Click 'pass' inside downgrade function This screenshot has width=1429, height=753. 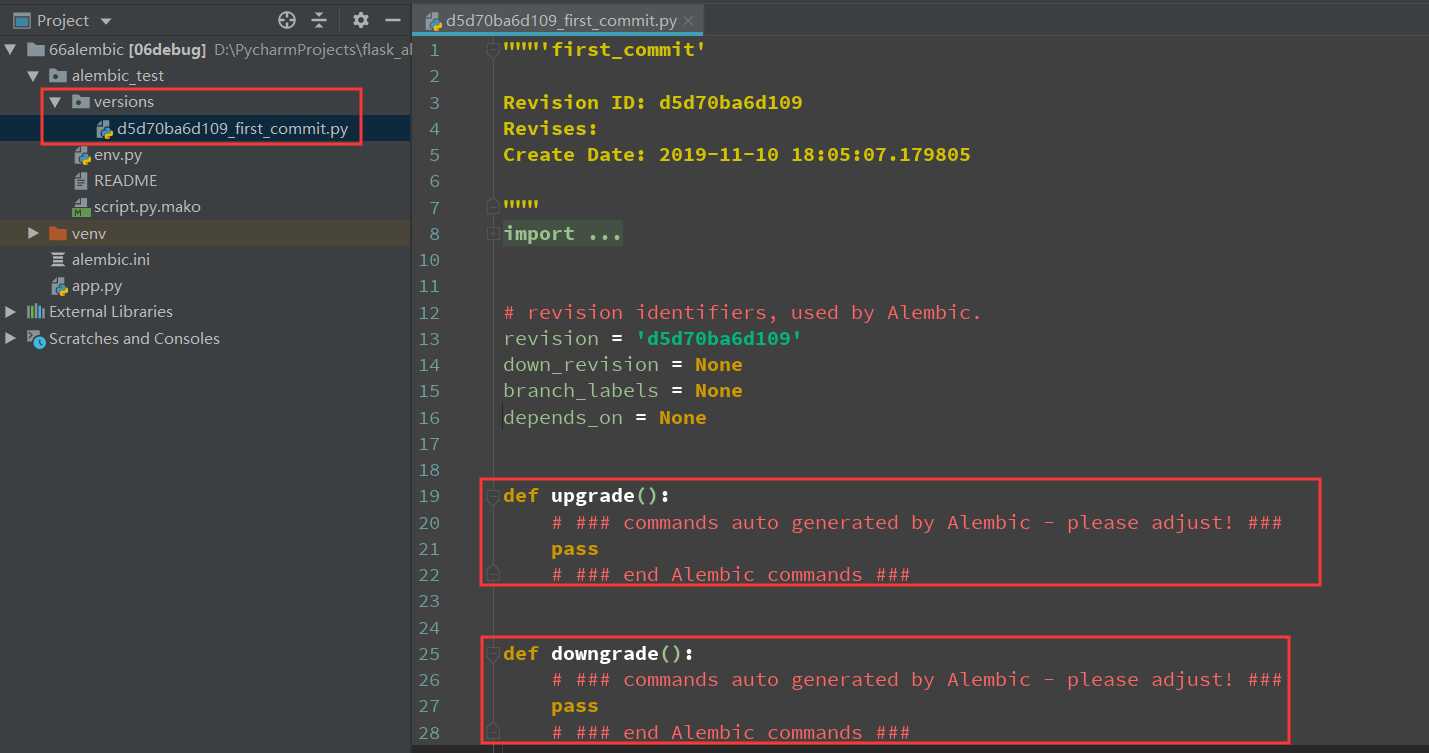tap(575, 705)
